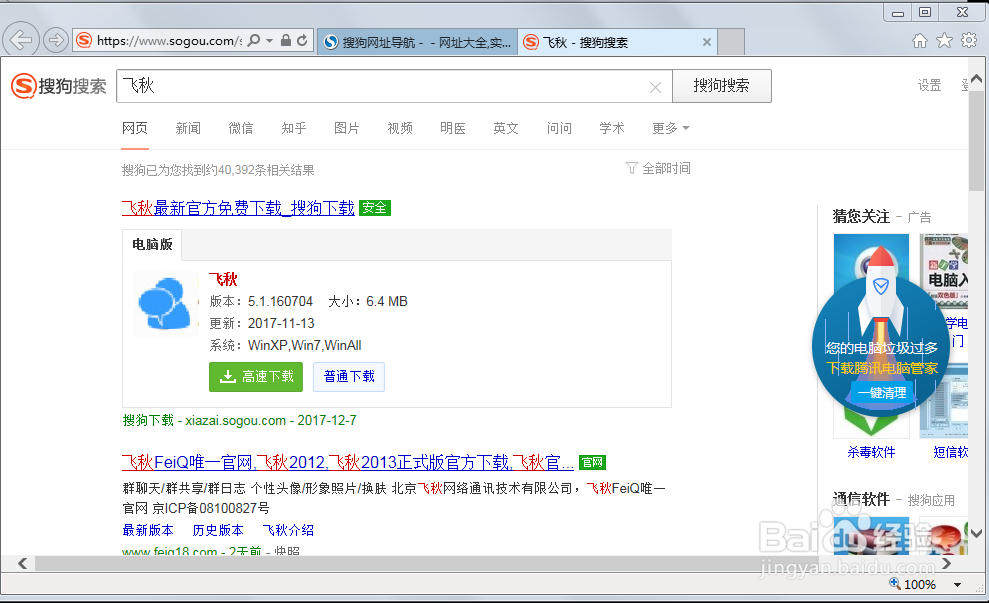Select the 电脑版 tab

pyautogui.click(x=152, y=245)
